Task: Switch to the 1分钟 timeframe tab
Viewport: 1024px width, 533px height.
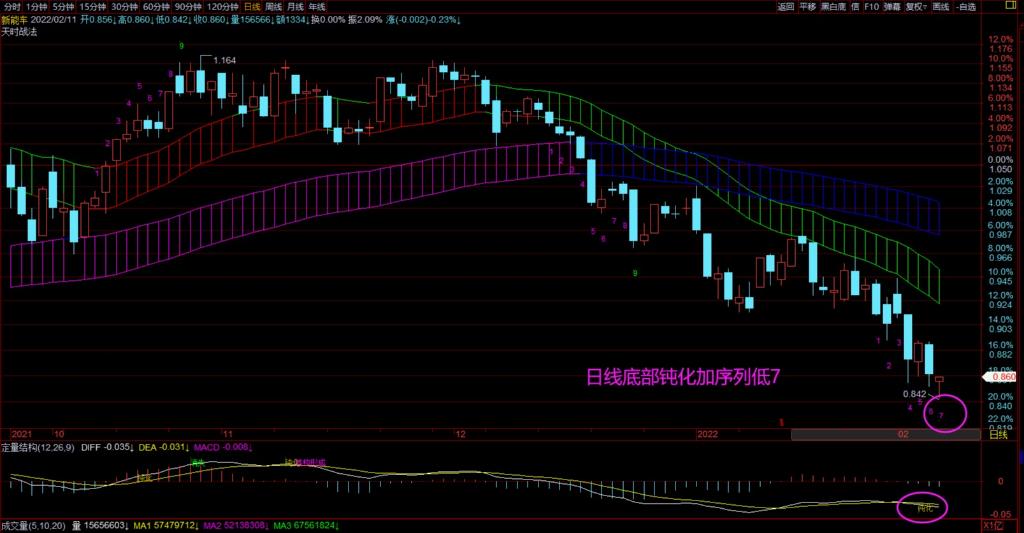Action: [38, 7]
